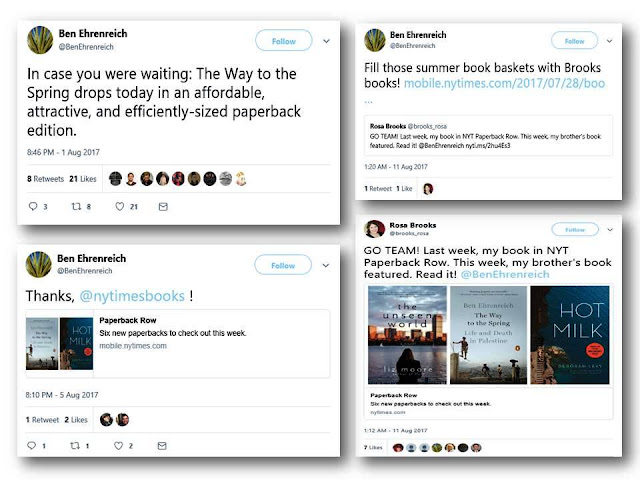This screenshot has width=640, height=480.
Task: Open @BenEhrenreich mention in Rosa Brooks tweet
Action: pyautogui.click(x=505, y=274)
